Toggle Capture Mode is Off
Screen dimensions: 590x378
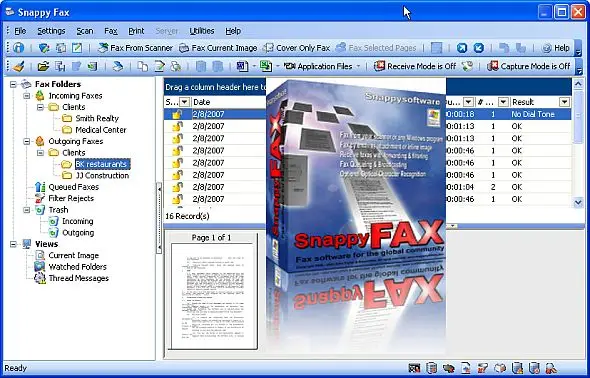point(528,67)
